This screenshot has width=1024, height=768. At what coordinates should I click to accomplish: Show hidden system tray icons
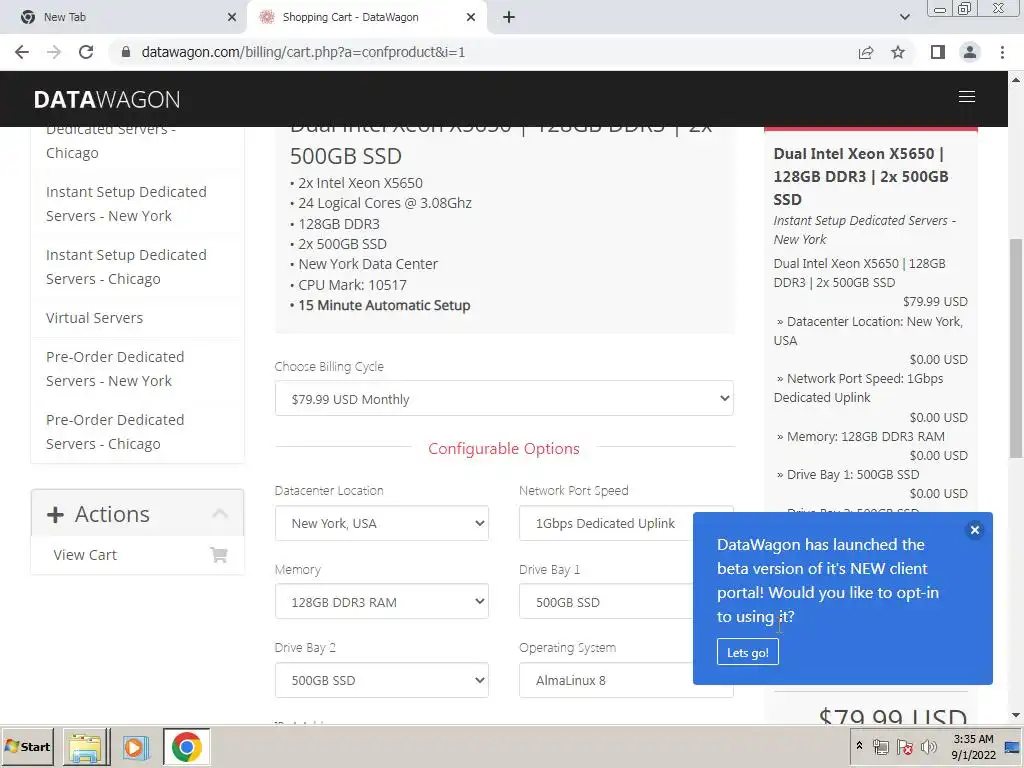tap(859, 746)
